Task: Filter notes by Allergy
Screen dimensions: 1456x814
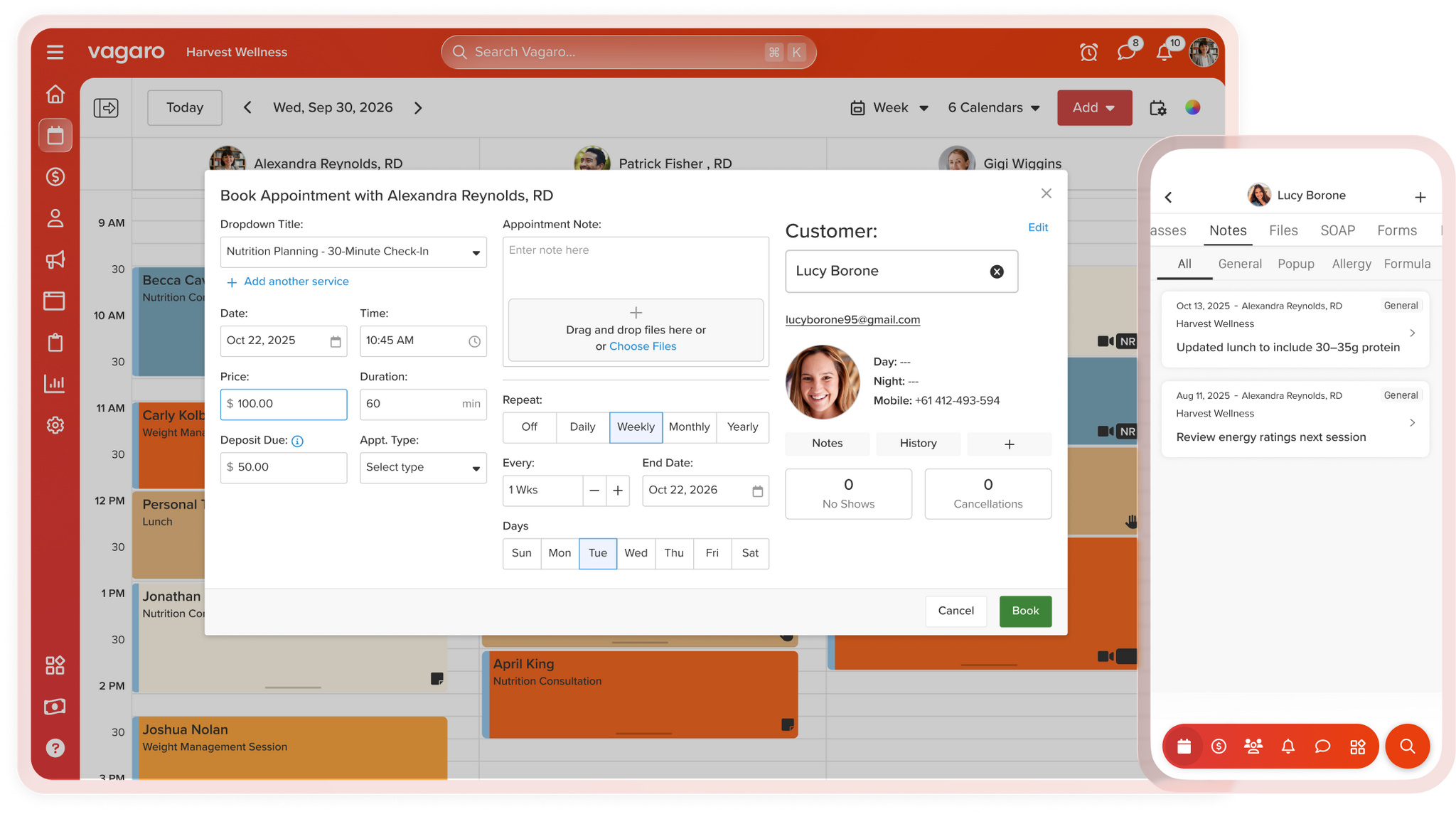Action: coord(1351,264)
